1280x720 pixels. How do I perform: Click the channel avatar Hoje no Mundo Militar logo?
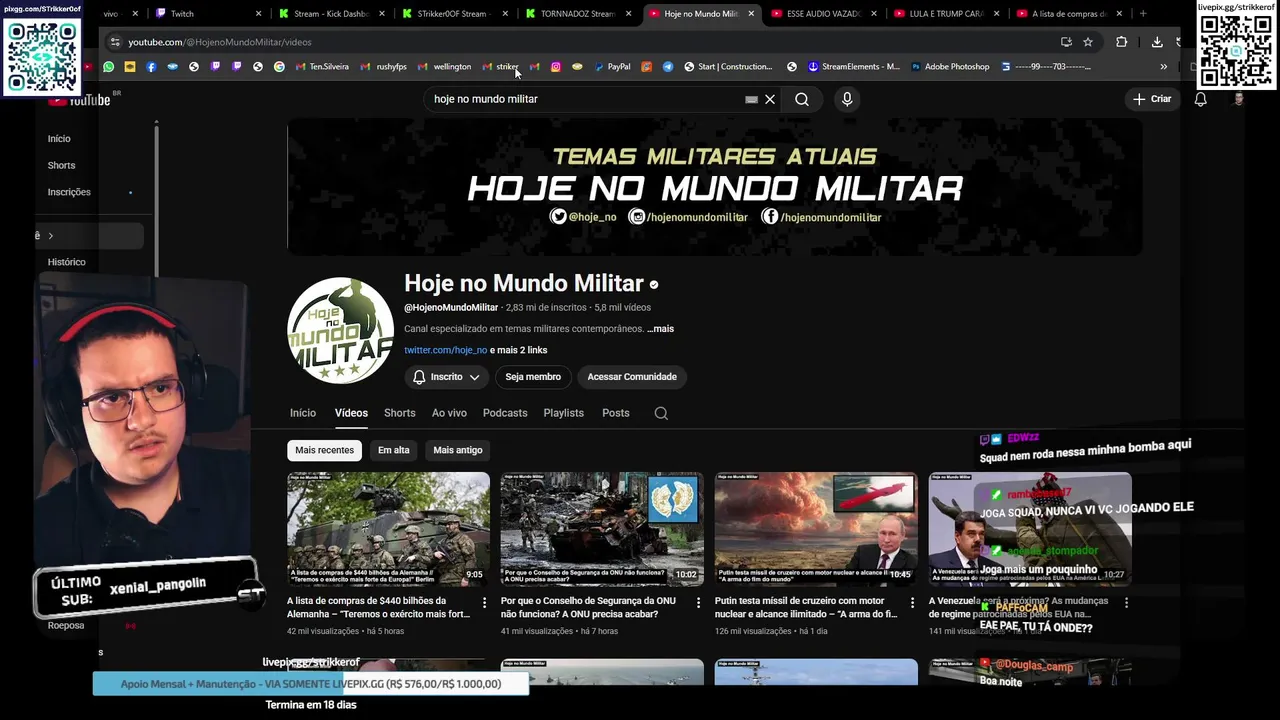tap(340, 331)
